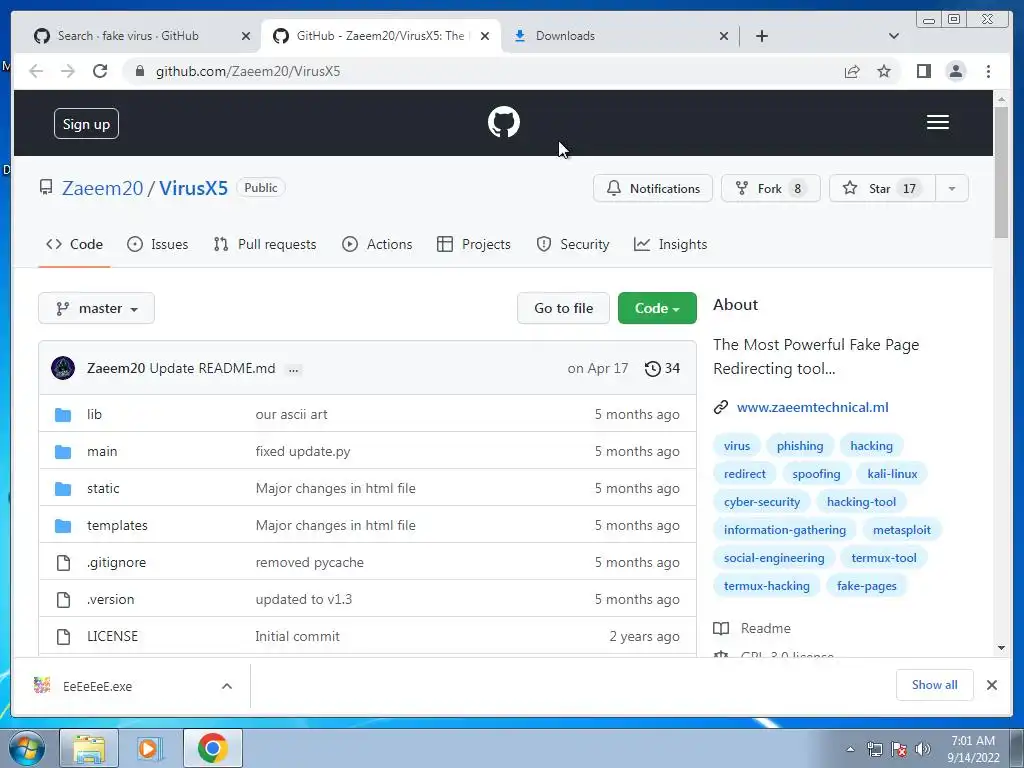Image resolution: width=1024 pixels, height=768 pixels.
Task: Switch to the Downloads browser tab
Action: (620, 36)
